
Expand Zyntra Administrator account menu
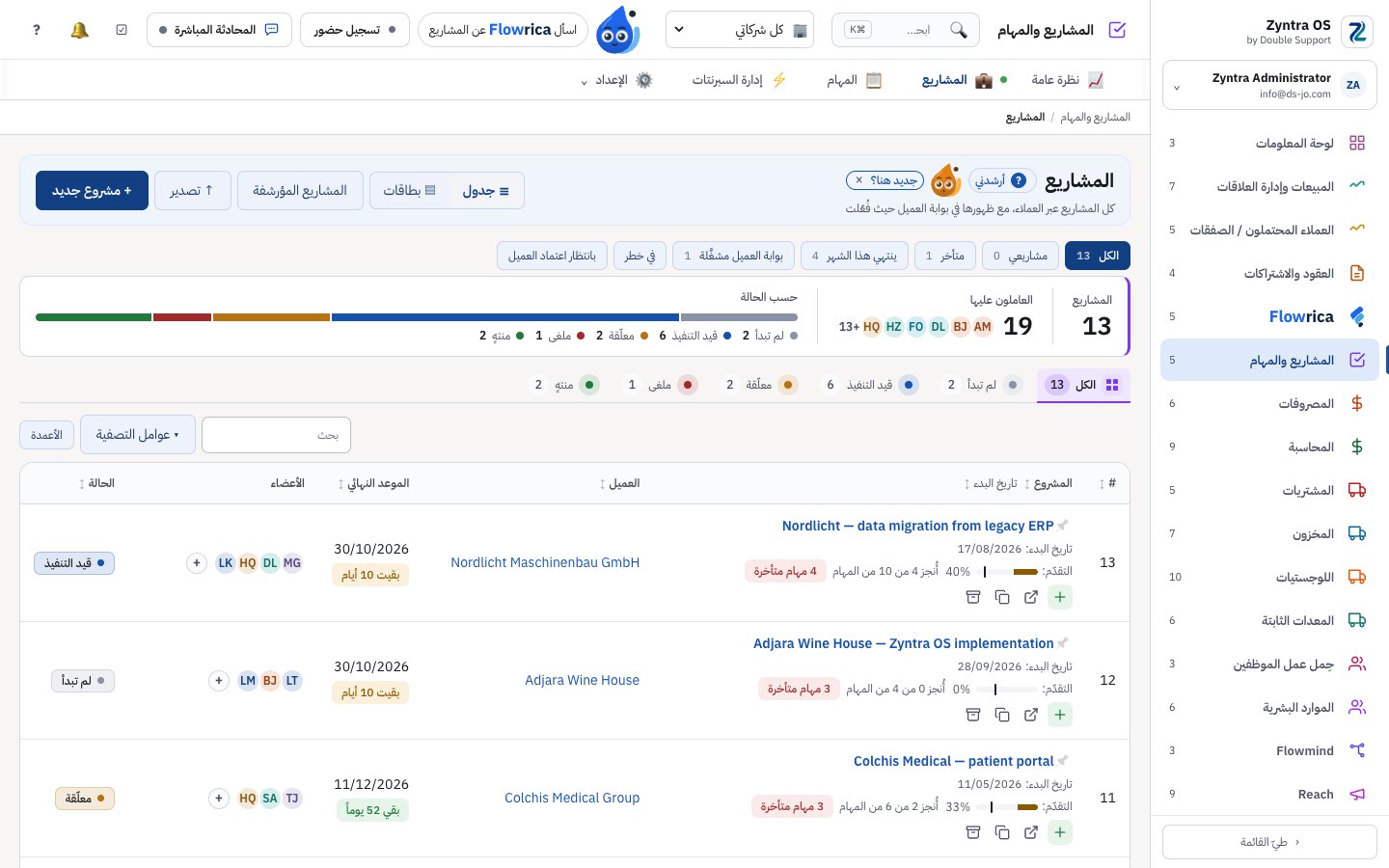pyautogui.click(x=1269, y=85)
